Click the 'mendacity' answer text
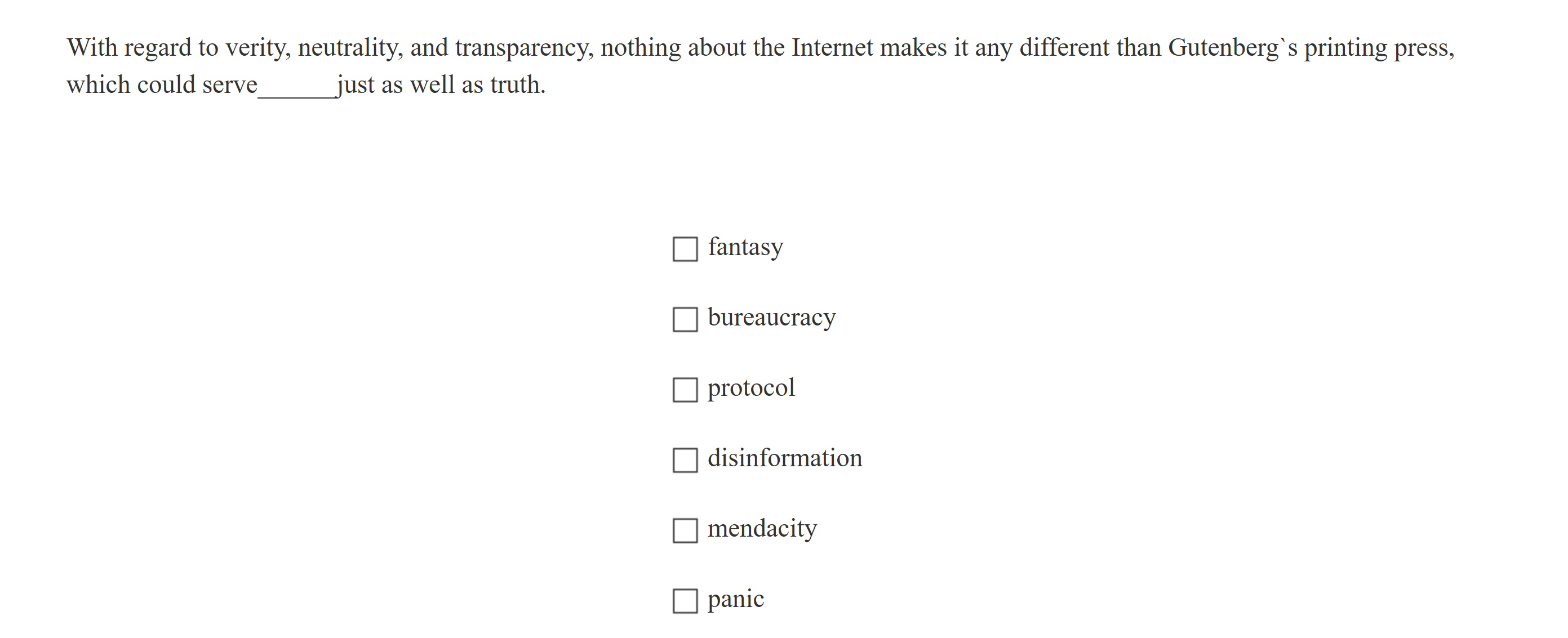The image size is (1568, 638). [762, 529]
